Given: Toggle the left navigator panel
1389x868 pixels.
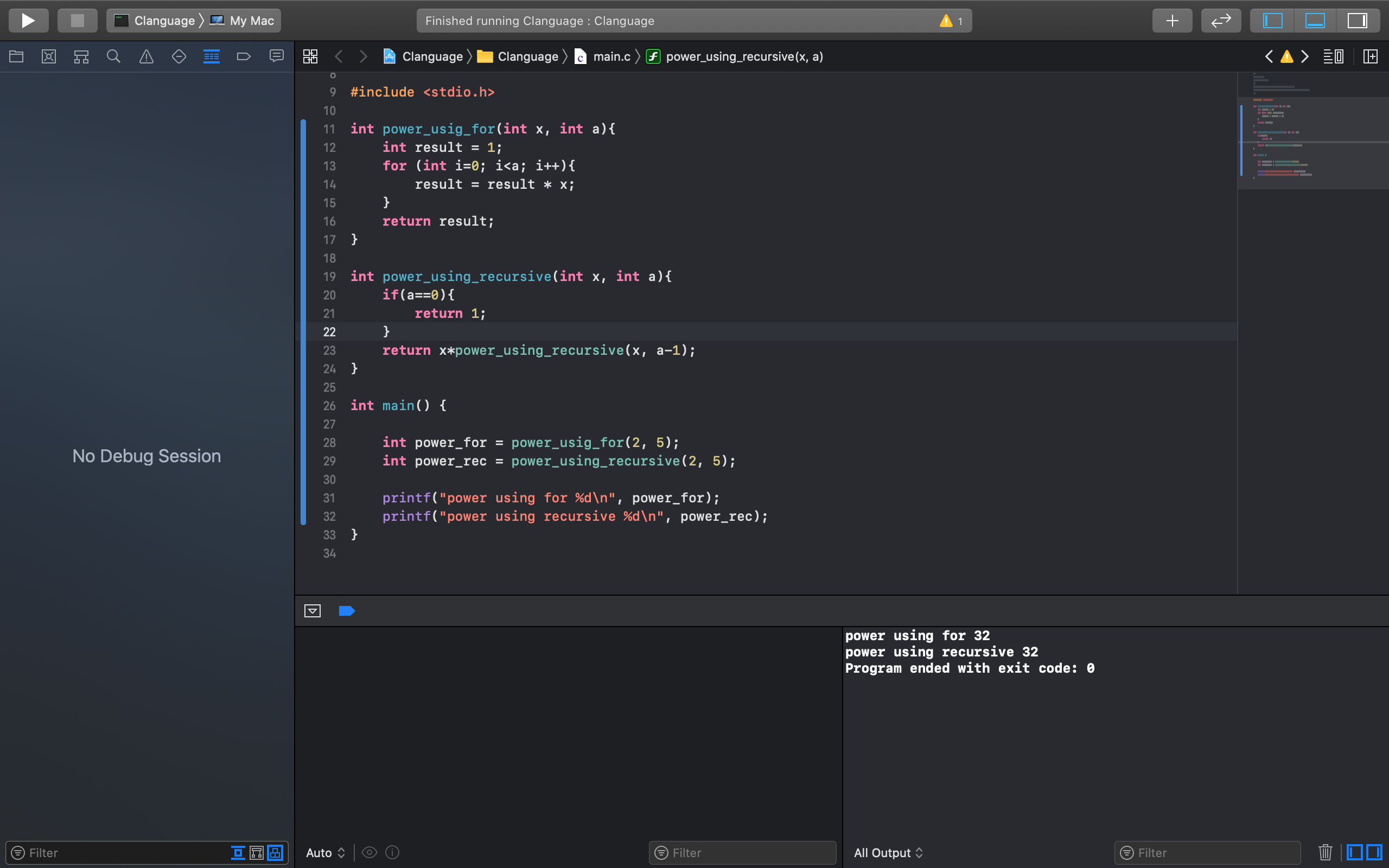Looking at the screenshot, I should (1272, 21).
